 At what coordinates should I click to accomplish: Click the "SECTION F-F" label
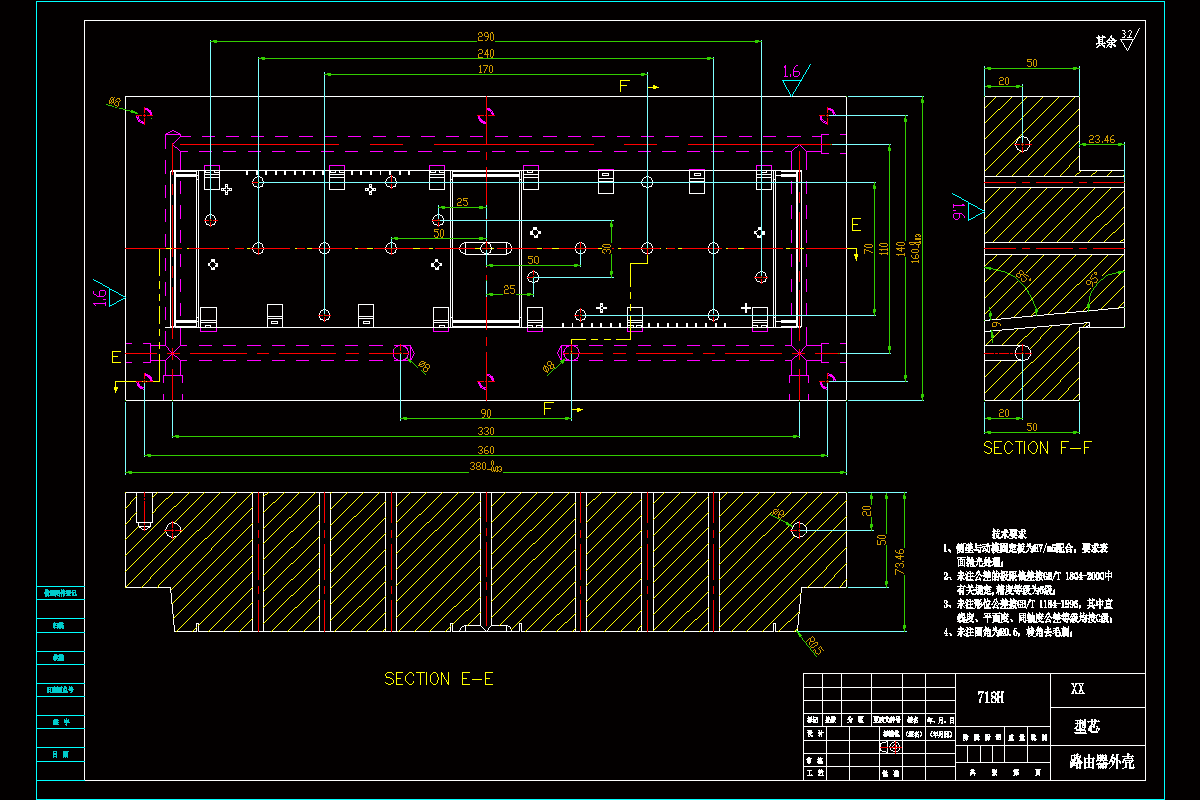point(1037,448)
